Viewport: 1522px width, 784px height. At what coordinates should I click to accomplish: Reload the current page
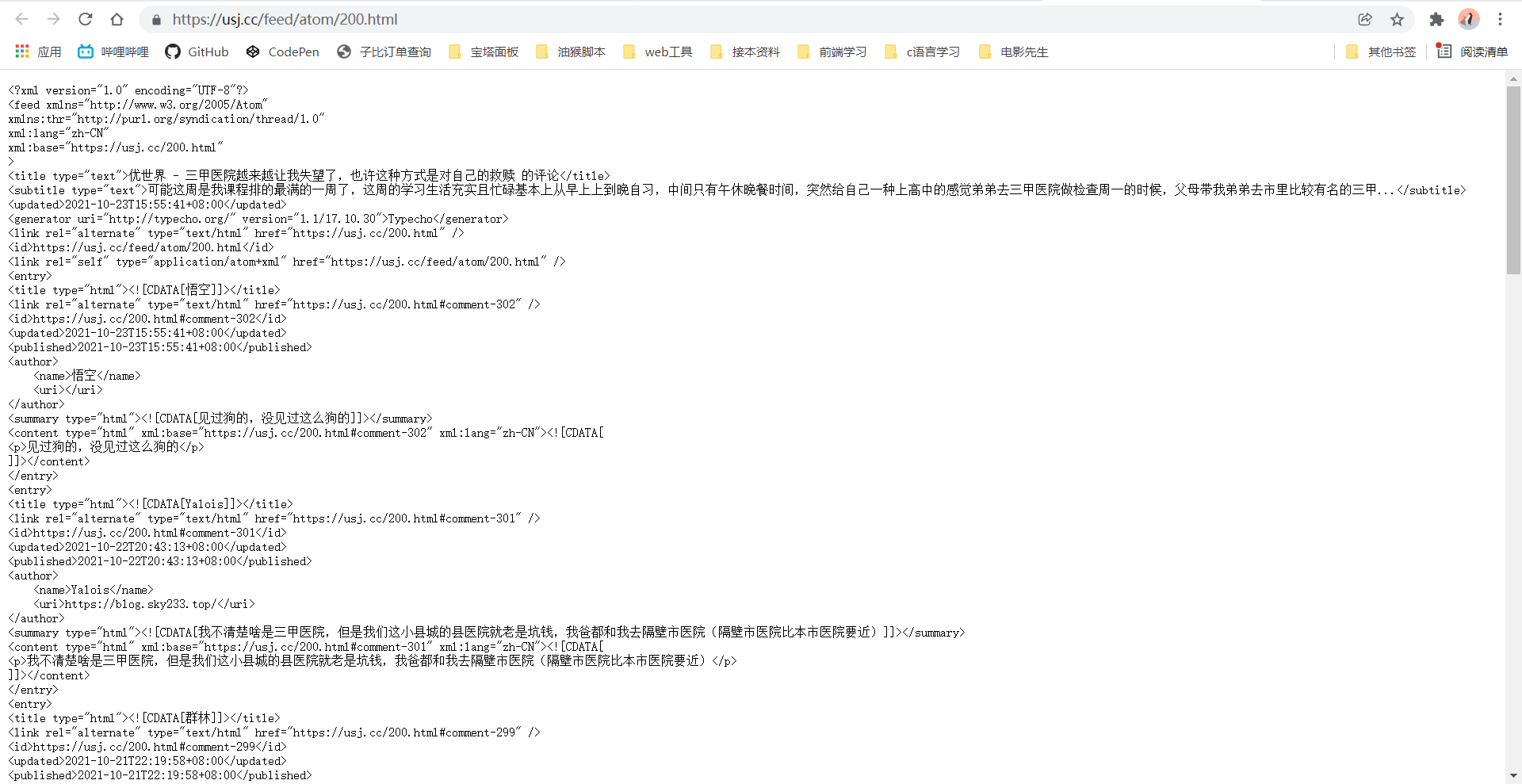(86, 19)
